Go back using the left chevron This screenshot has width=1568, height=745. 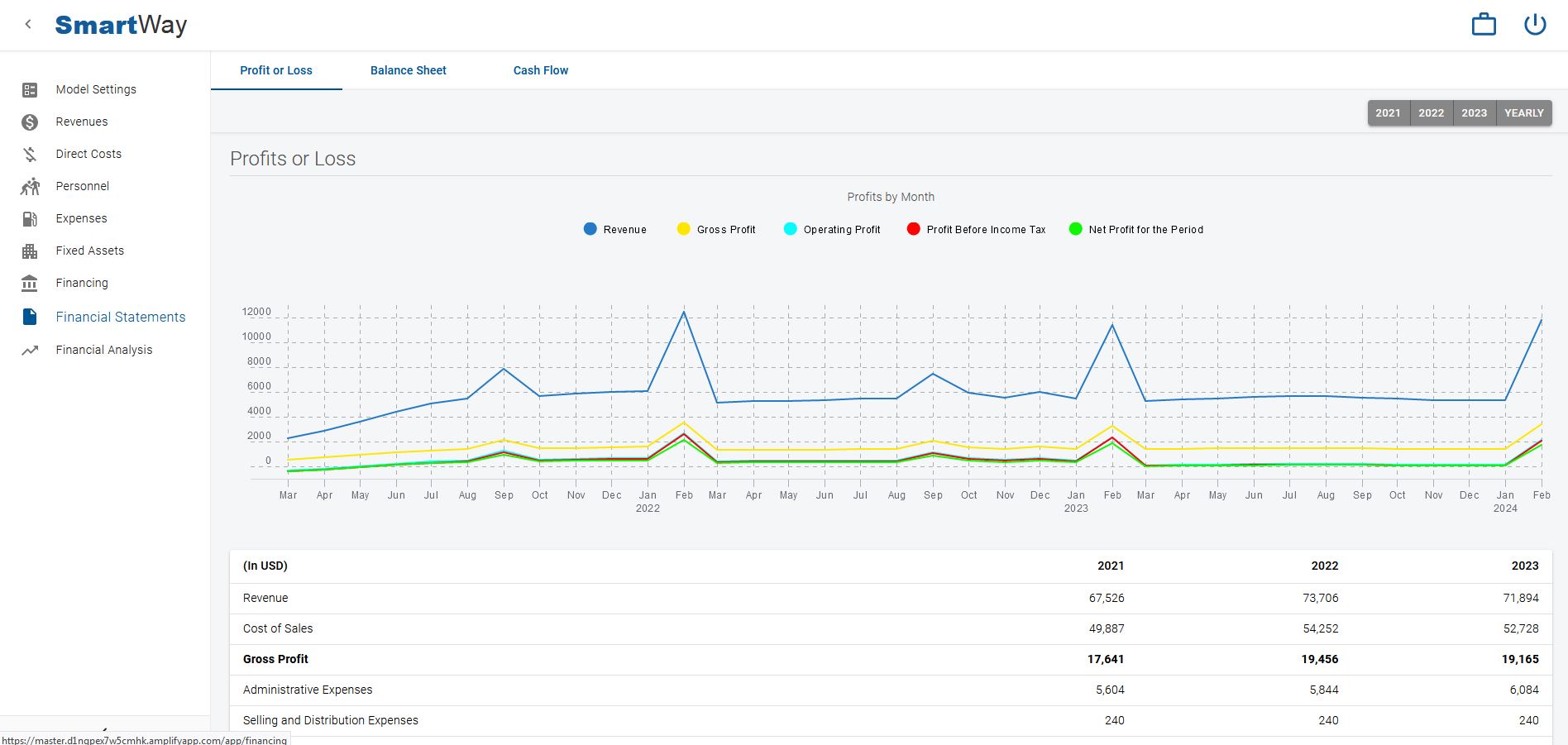point(28,25)
